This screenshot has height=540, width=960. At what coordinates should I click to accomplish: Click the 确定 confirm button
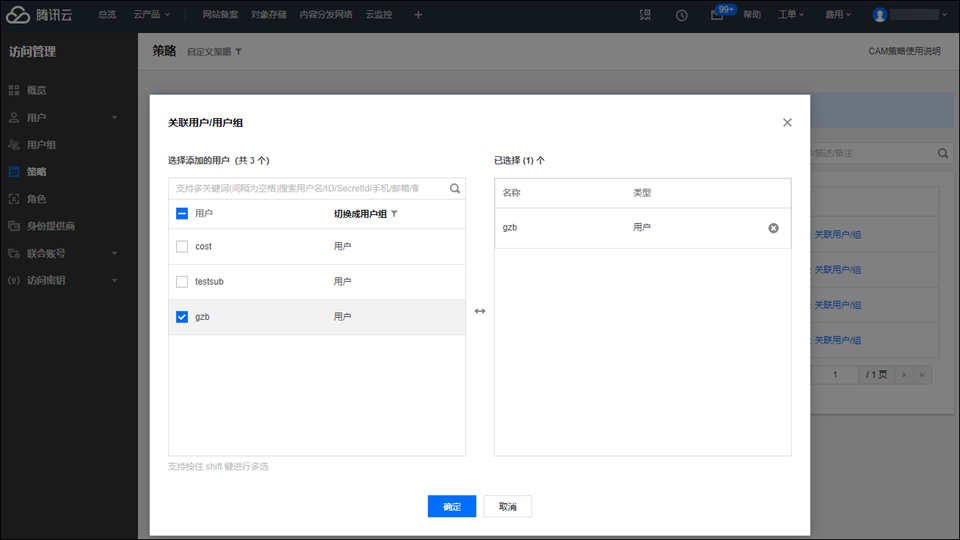tap(451, 506)
